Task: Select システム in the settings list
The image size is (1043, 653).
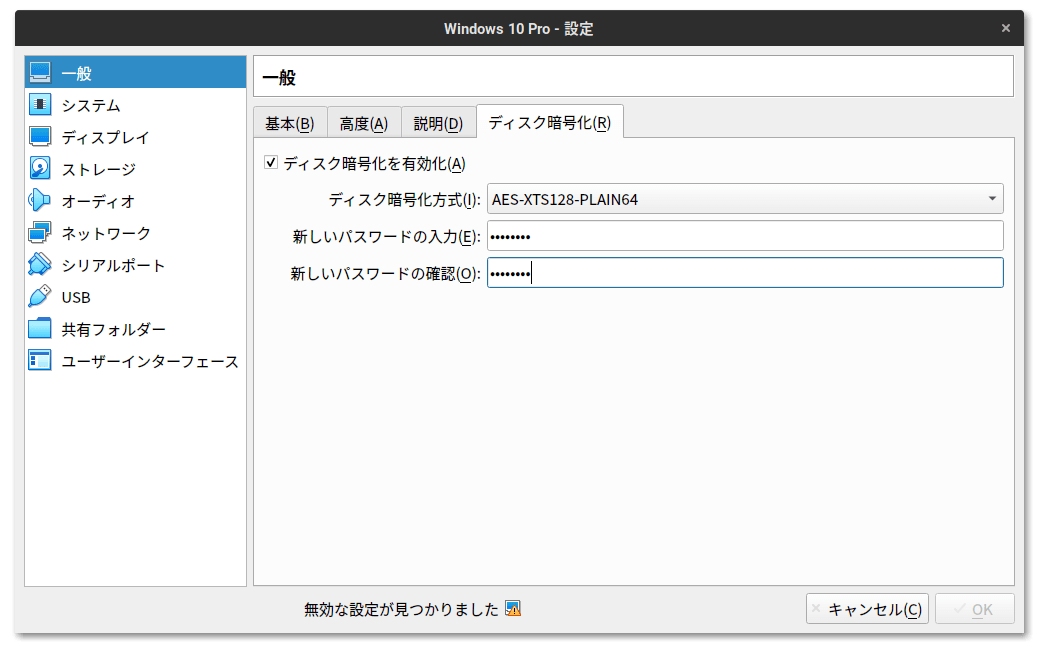Action: 91,105
